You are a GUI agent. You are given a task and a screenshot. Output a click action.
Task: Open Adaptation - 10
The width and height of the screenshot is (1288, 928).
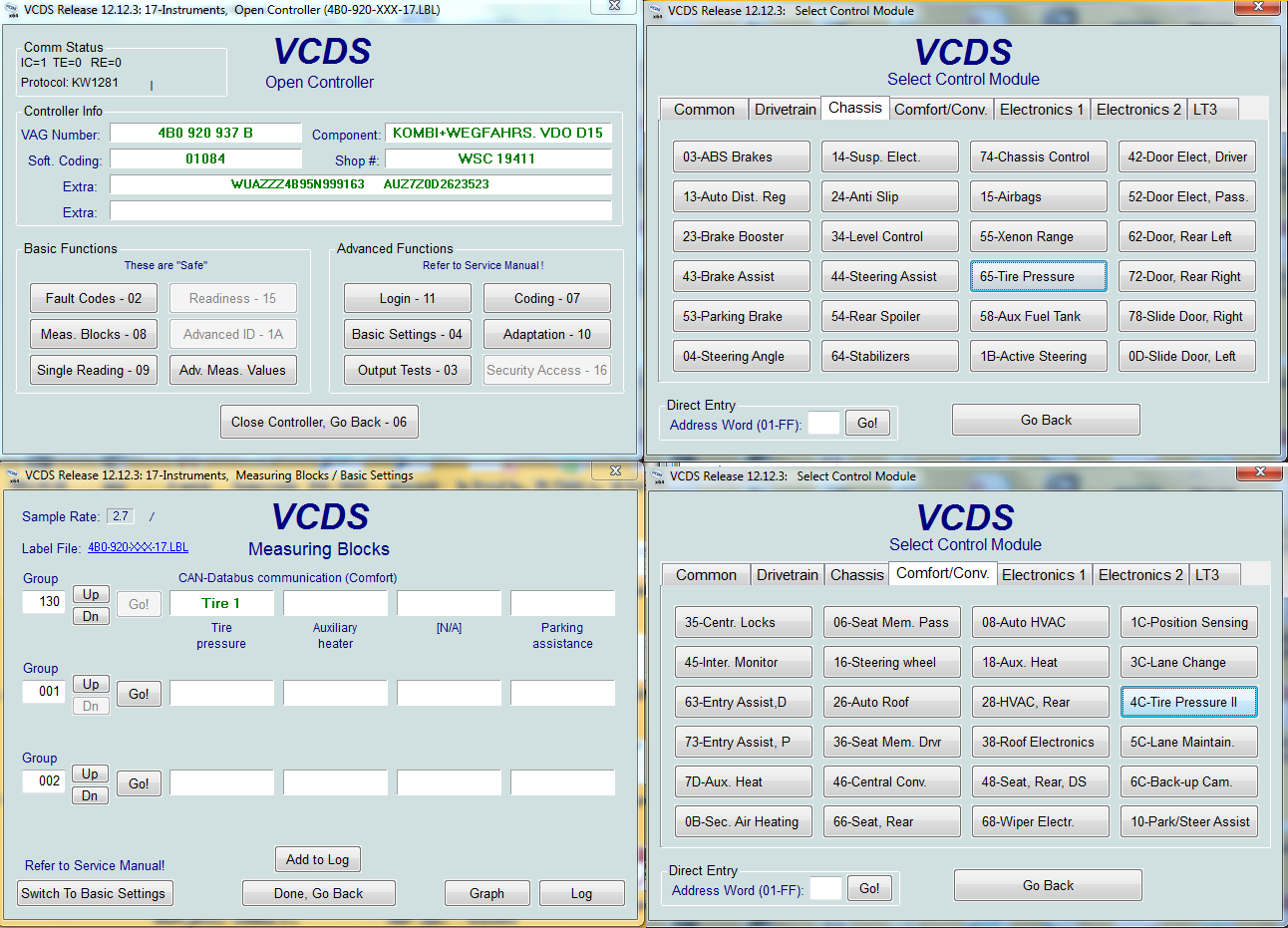547,334
